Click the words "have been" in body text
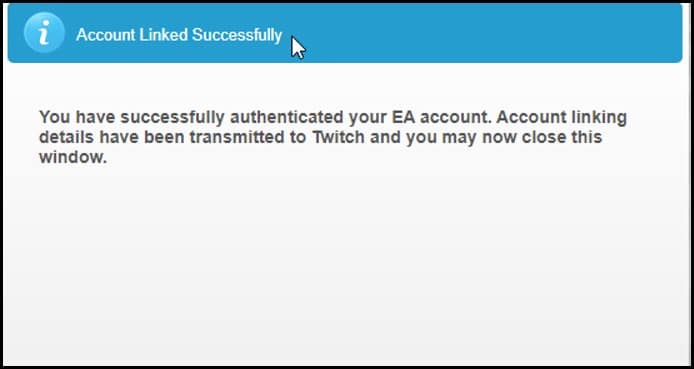The image size is (694, 369). (142, 137)
